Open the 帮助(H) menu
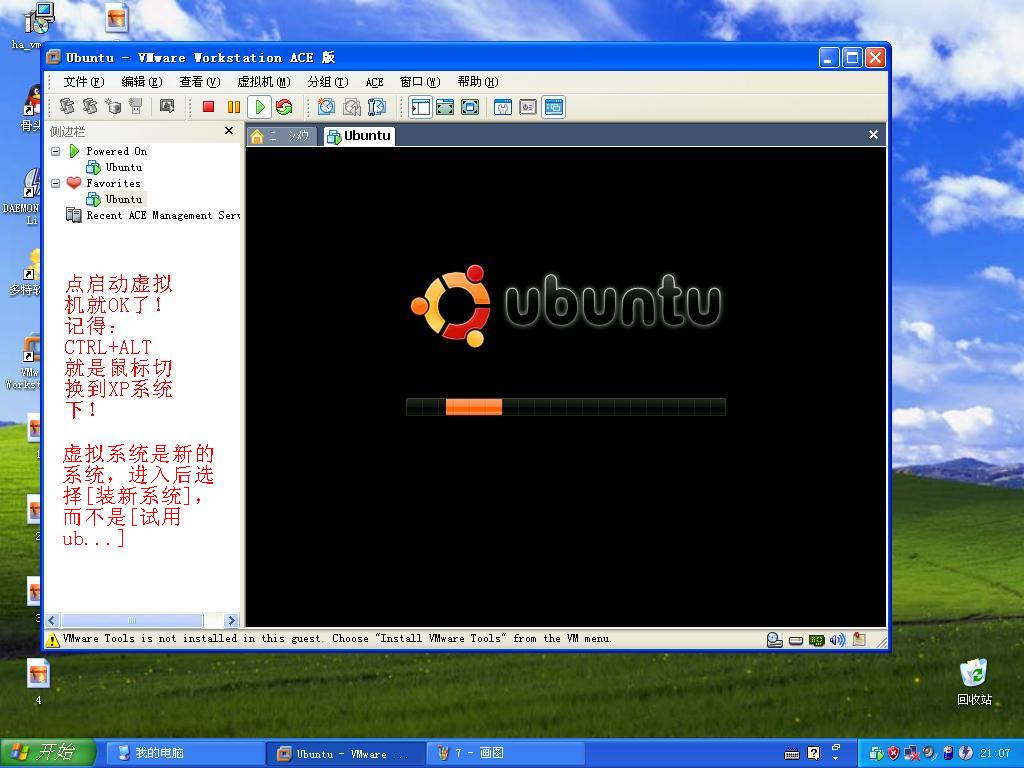Image resolution: width=1024 pixels, height=768 pixels. [x=477, y=82]
